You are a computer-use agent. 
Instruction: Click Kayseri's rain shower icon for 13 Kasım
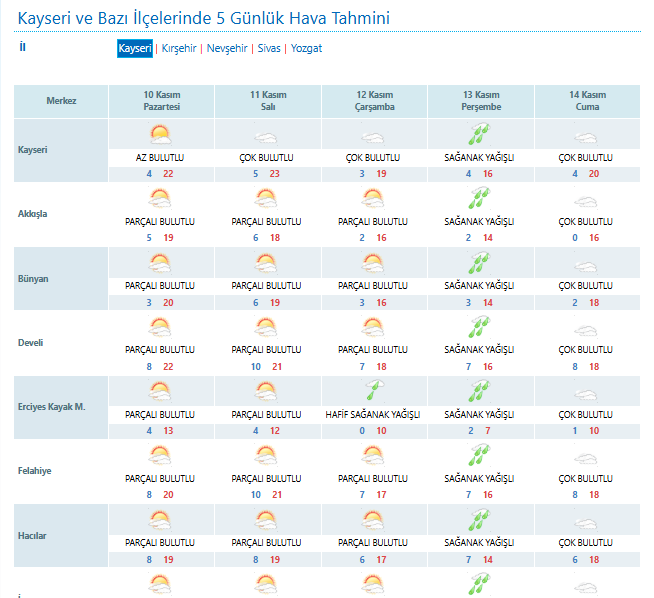click(x=479, y=135)
